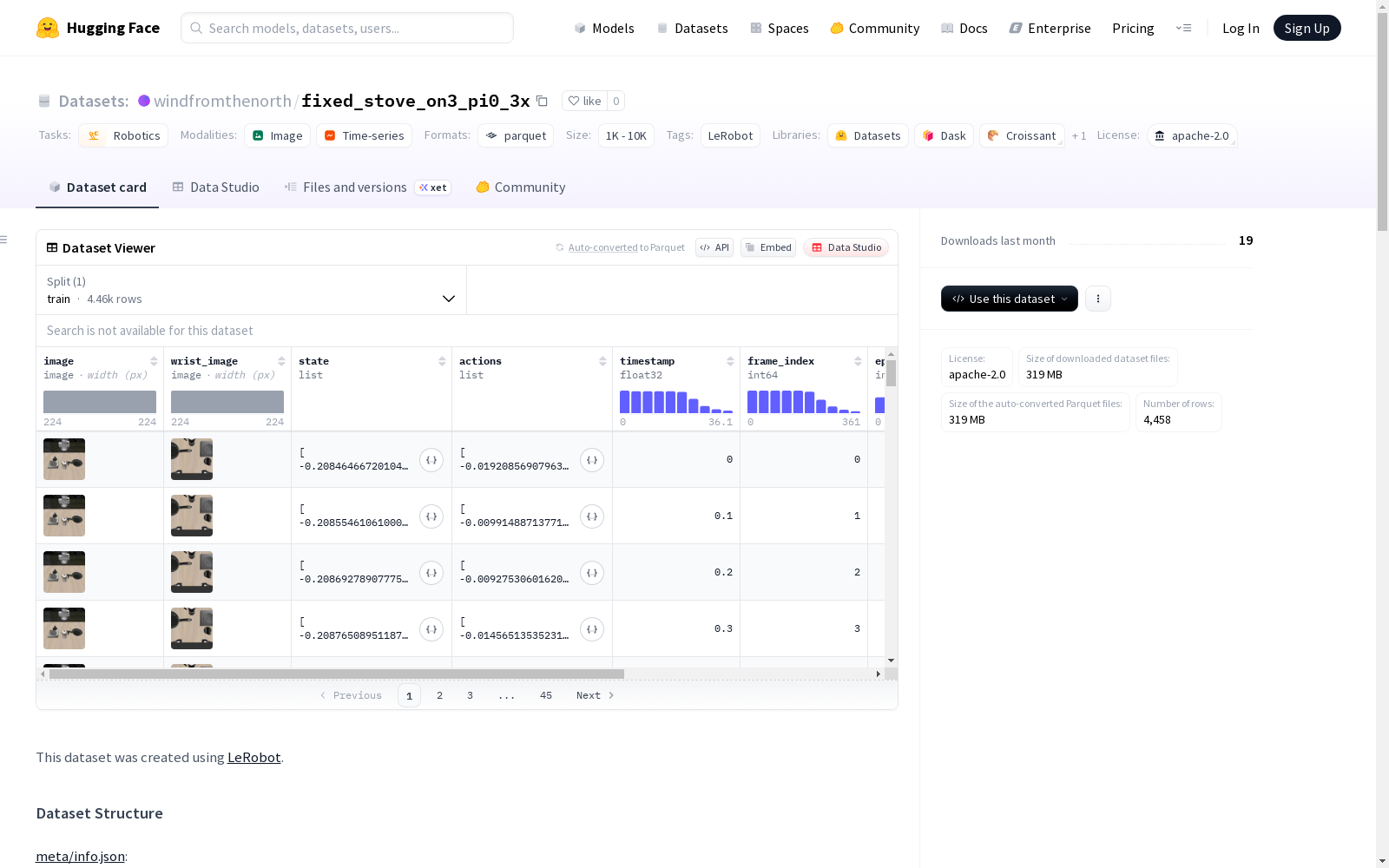
Task: Go to page 3 of the table
Action: [471, 695]
